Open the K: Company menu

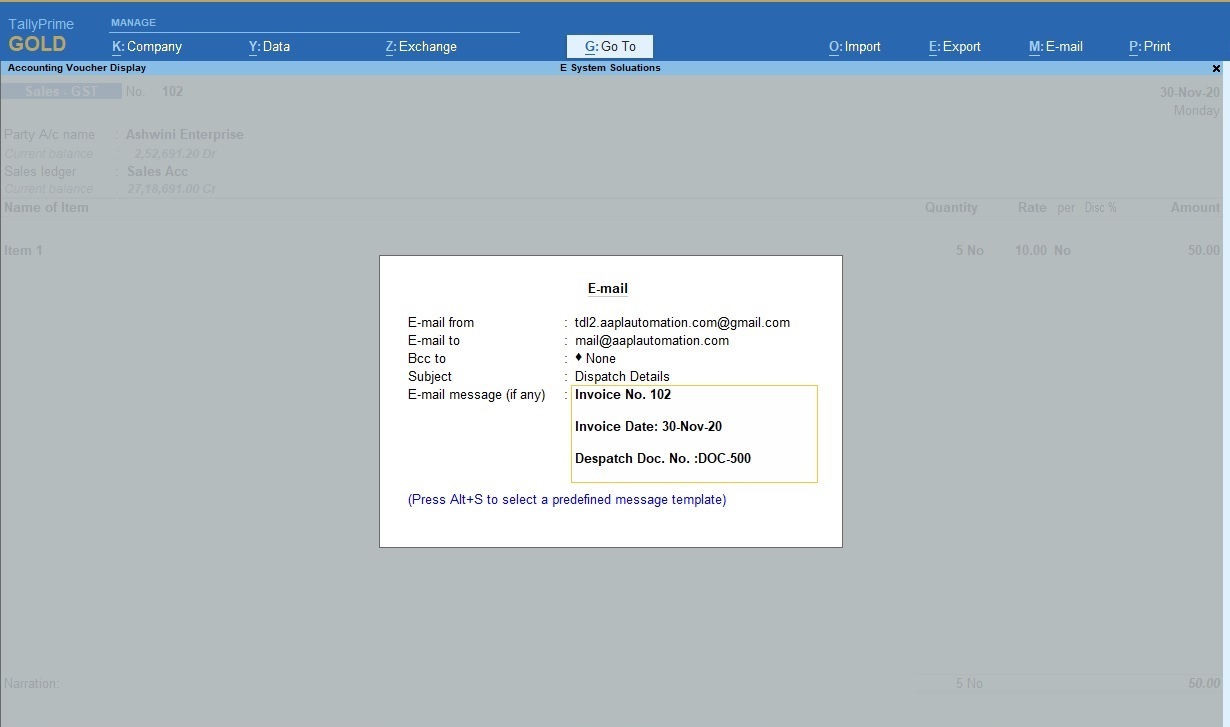pyautogui.click(x=147, y=46)
